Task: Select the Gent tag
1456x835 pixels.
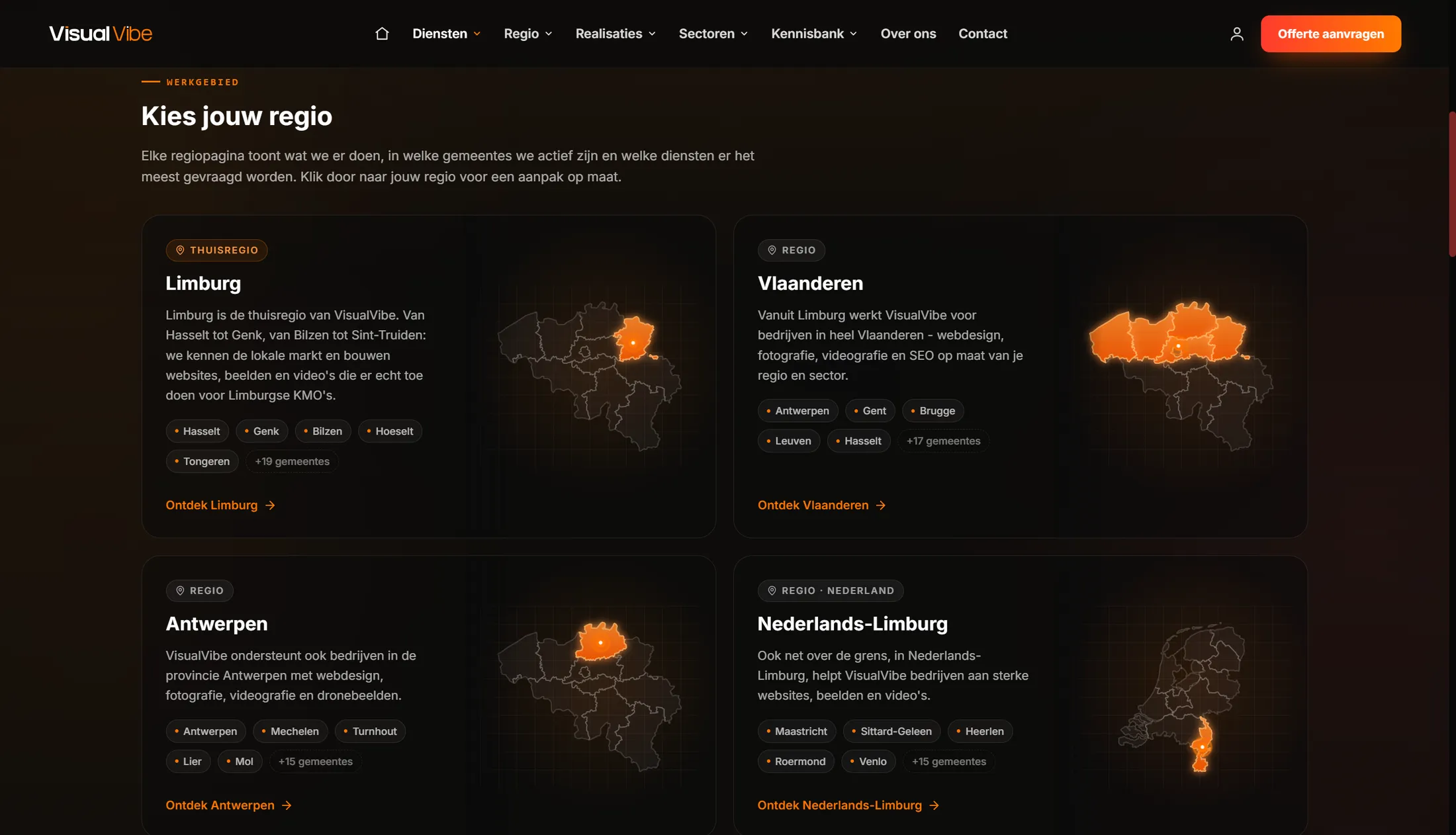Action: click(870, 411)
